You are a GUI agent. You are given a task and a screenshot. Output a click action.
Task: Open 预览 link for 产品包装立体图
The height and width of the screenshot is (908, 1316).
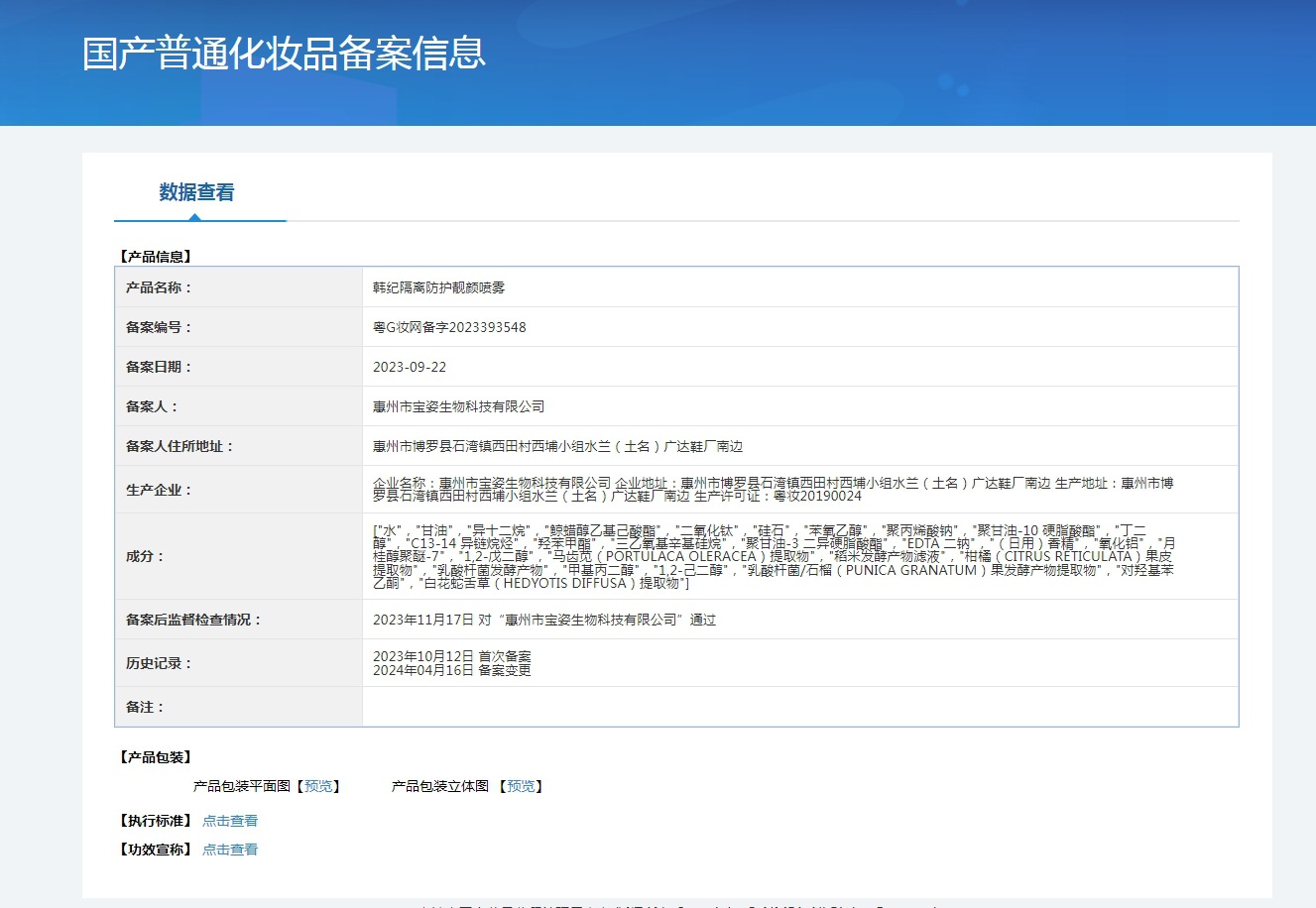click(x=521, y=786)
